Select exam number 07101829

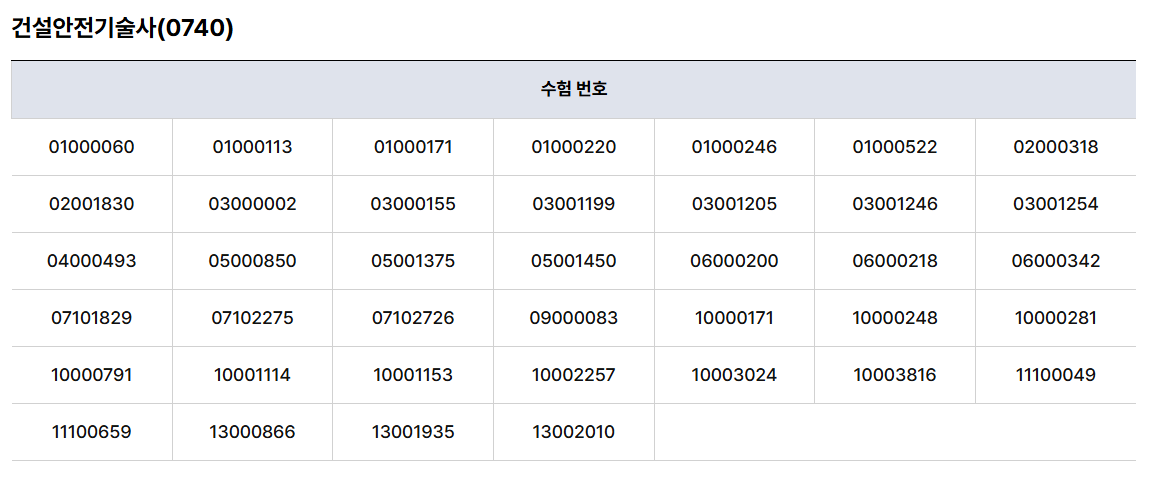[92, 318]
